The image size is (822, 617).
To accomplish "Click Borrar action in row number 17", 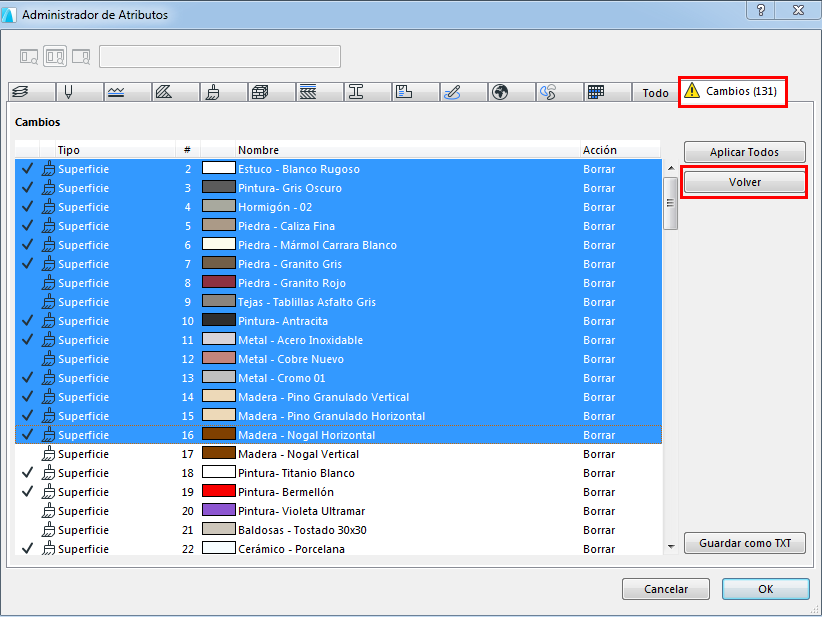I will [599, 454].
